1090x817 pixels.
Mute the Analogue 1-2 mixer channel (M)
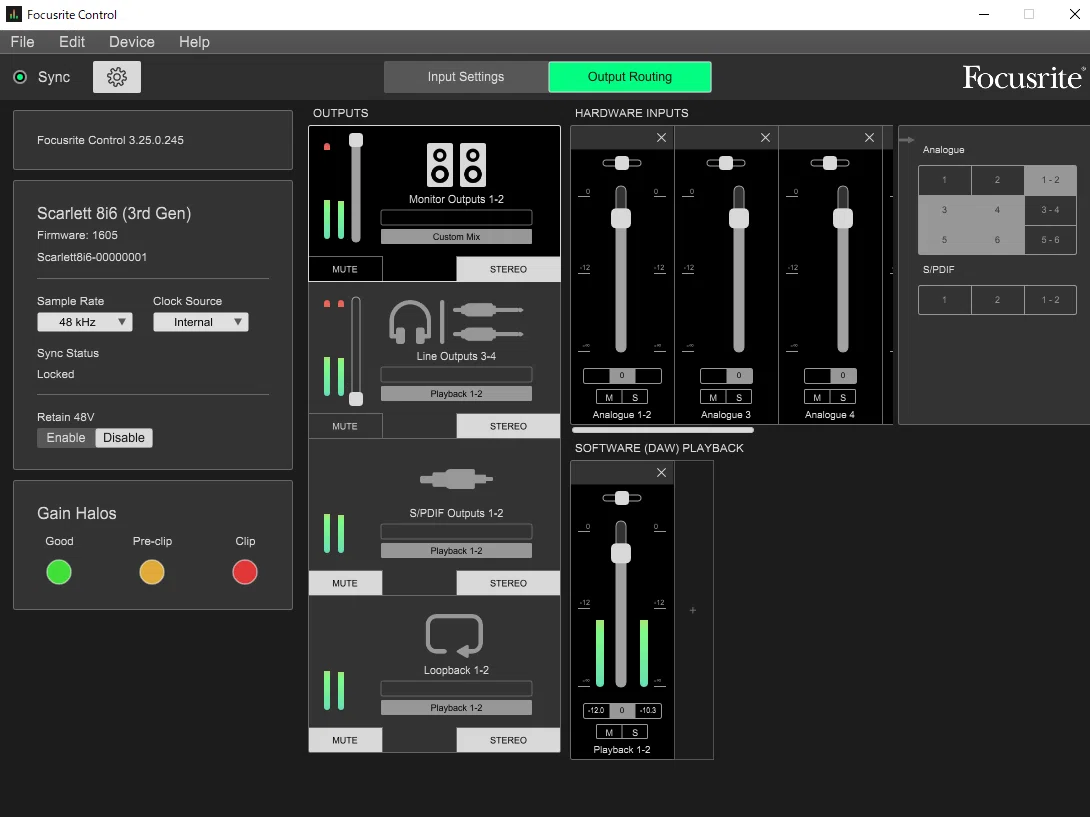(x=609, y=397)
